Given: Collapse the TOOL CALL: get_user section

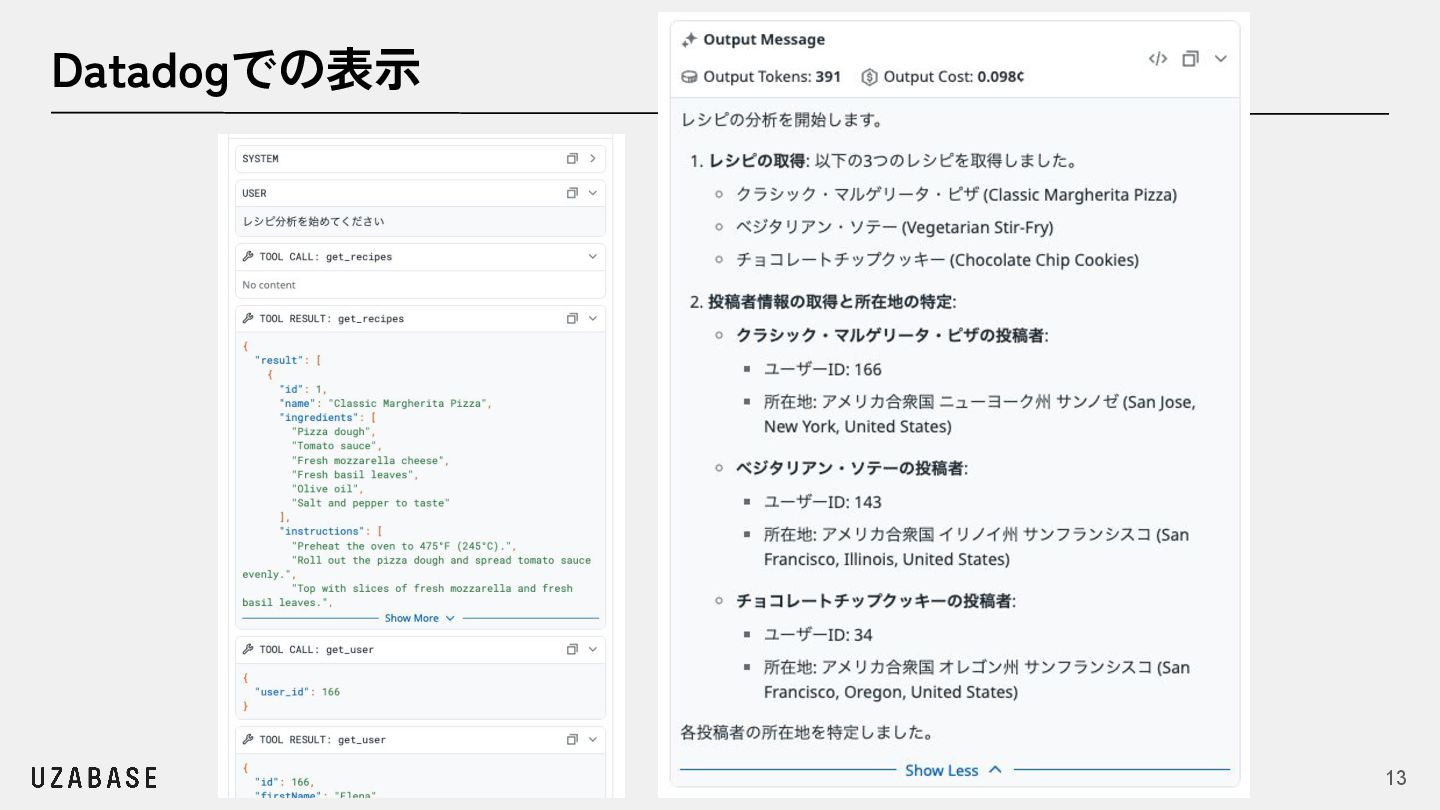Looking at the screenshot, I should tap(592, 650).
